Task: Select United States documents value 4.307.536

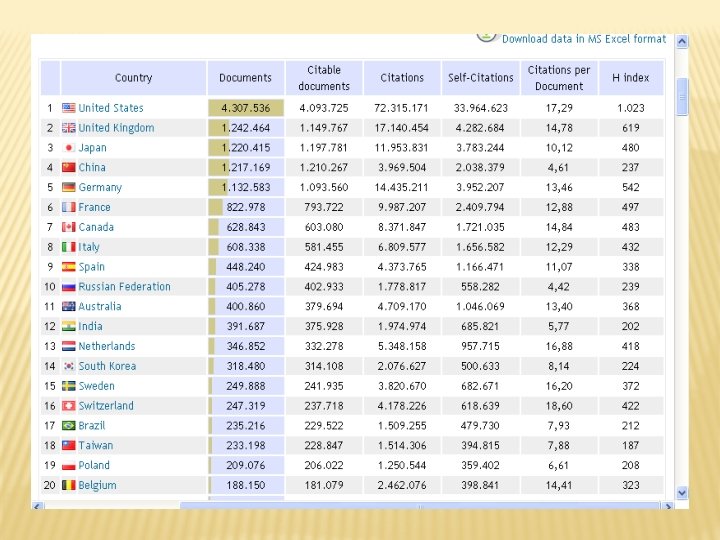Action: point(246,108)
